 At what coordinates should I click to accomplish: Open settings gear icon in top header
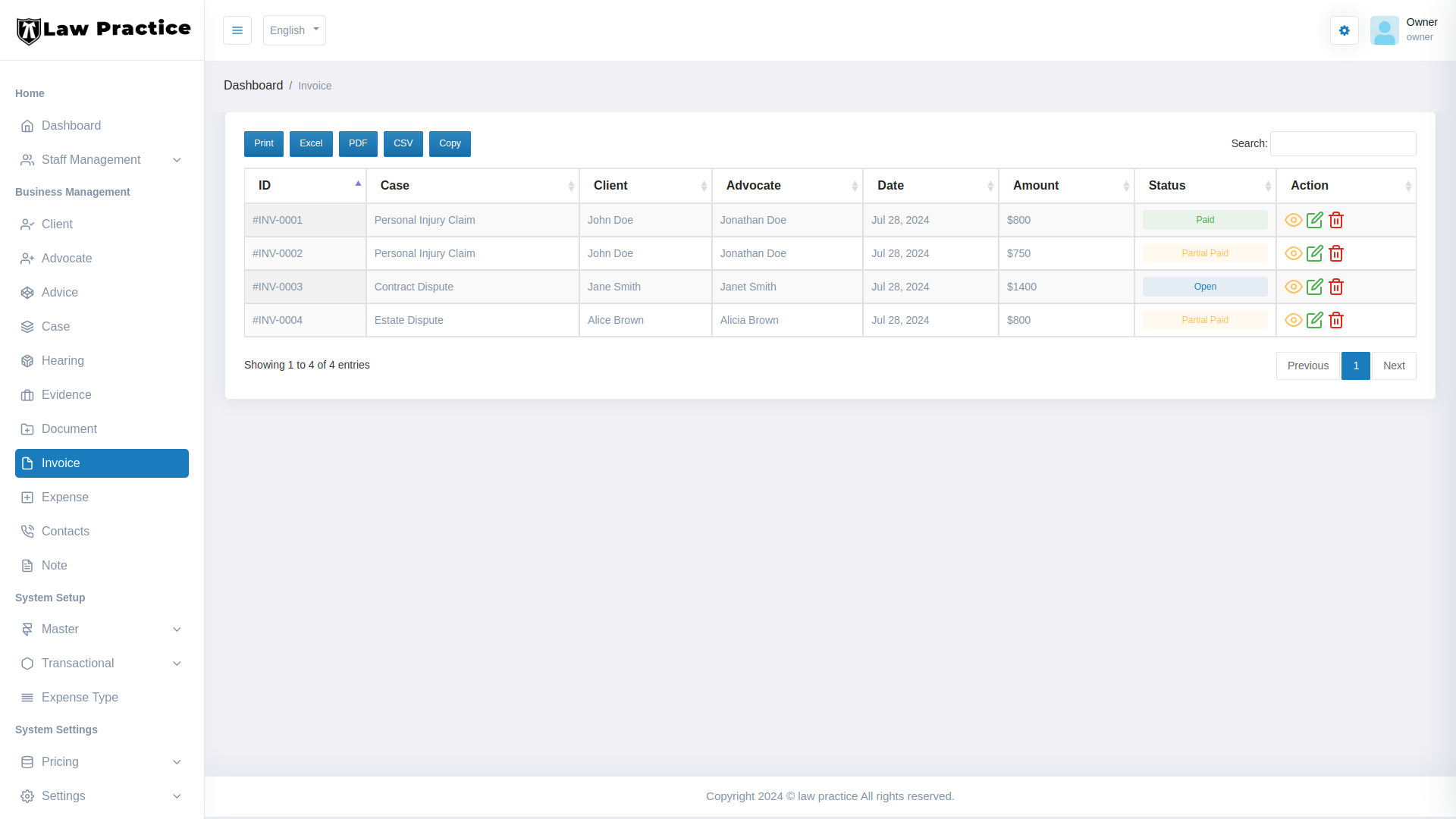(1344, 30)
